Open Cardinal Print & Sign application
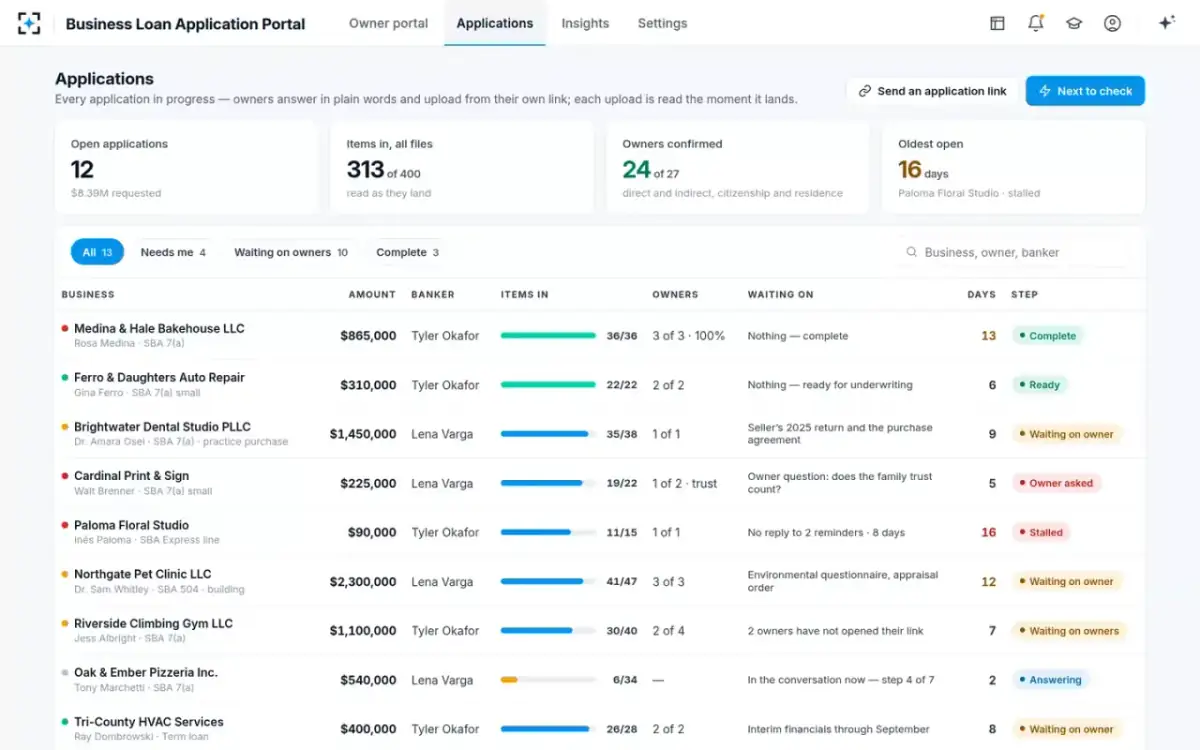 point(131,476)
